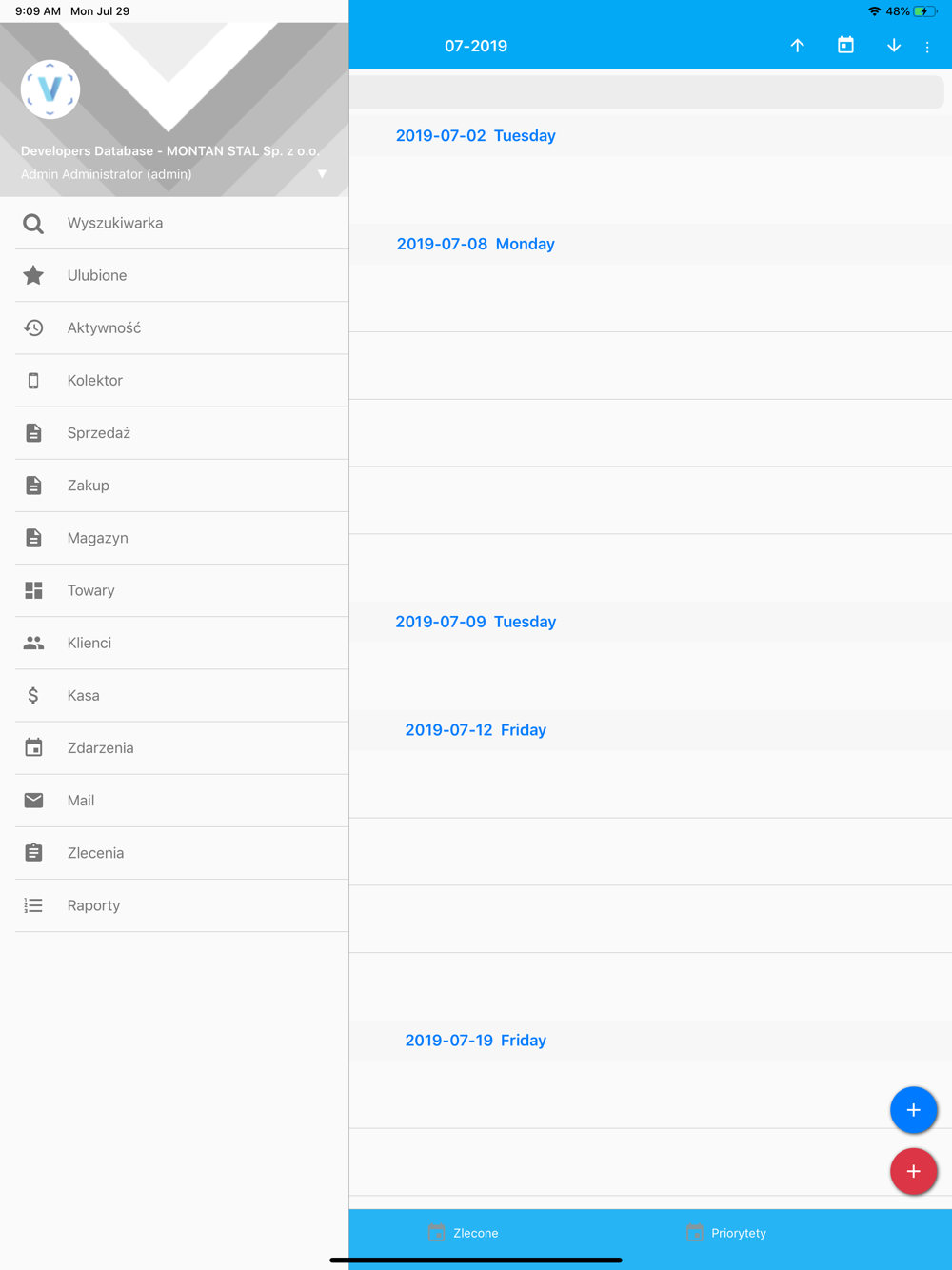Select the 2019-07-08 Monday header
Screen dimensions: 952x1270
point(476,244)
